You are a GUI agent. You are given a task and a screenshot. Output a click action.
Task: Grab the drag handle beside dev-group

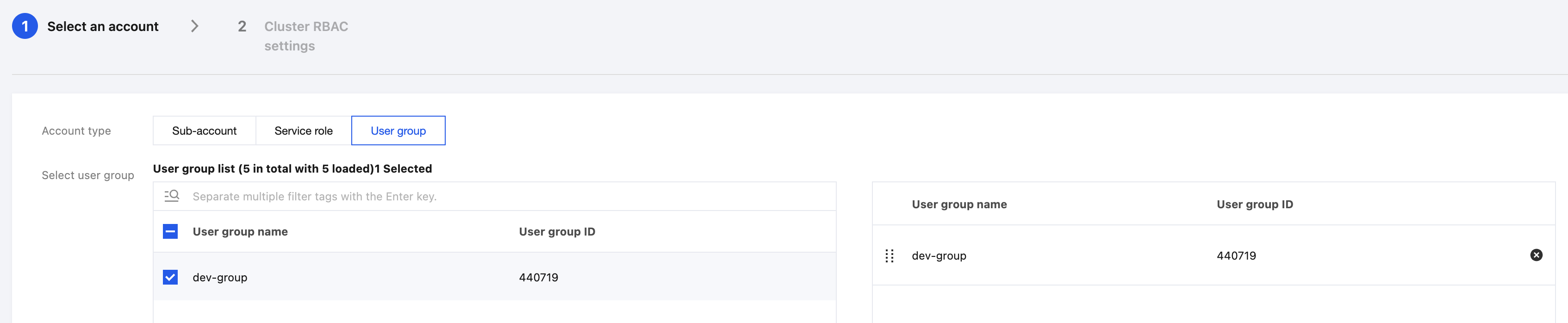889,255
